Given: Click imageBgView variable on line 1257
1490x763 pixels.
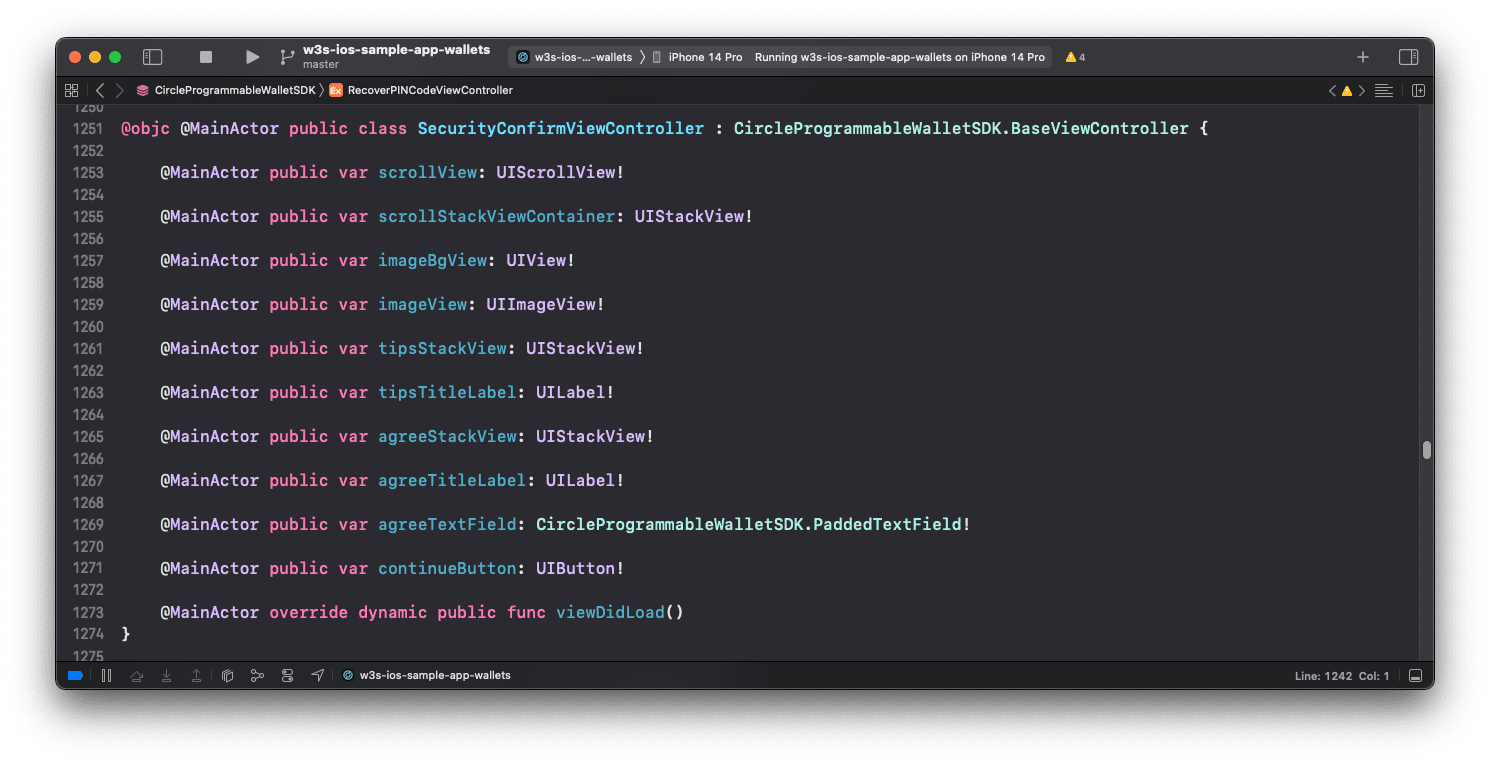Looking at the screenshot, I should pos(432,261).
